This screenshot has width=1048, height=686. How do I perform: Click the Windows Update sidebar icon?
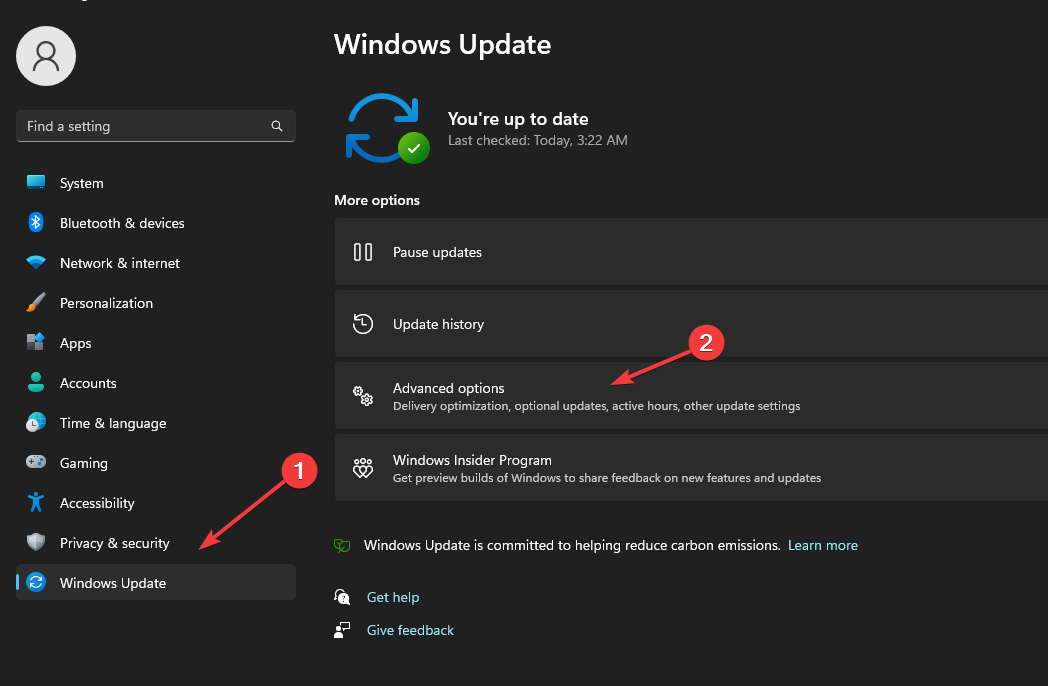[x=36, y=582]
